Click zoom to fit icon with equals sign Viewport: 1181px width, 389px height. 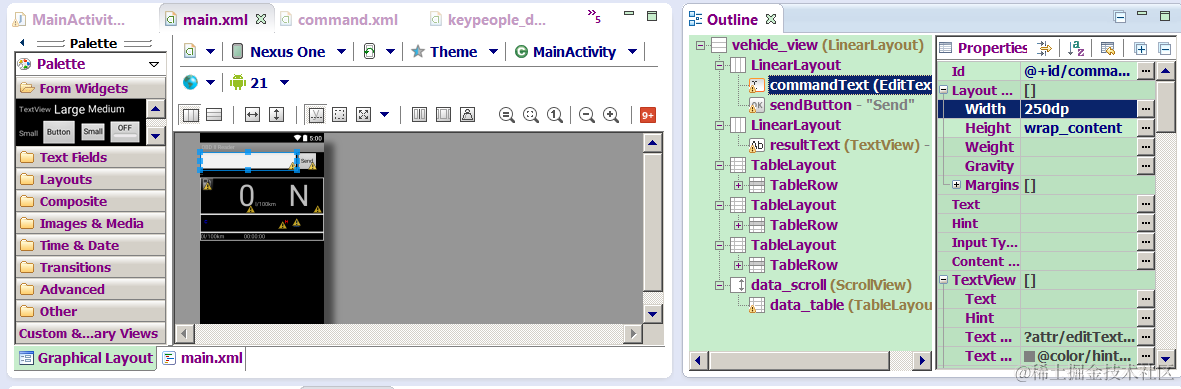click(507, 115)
